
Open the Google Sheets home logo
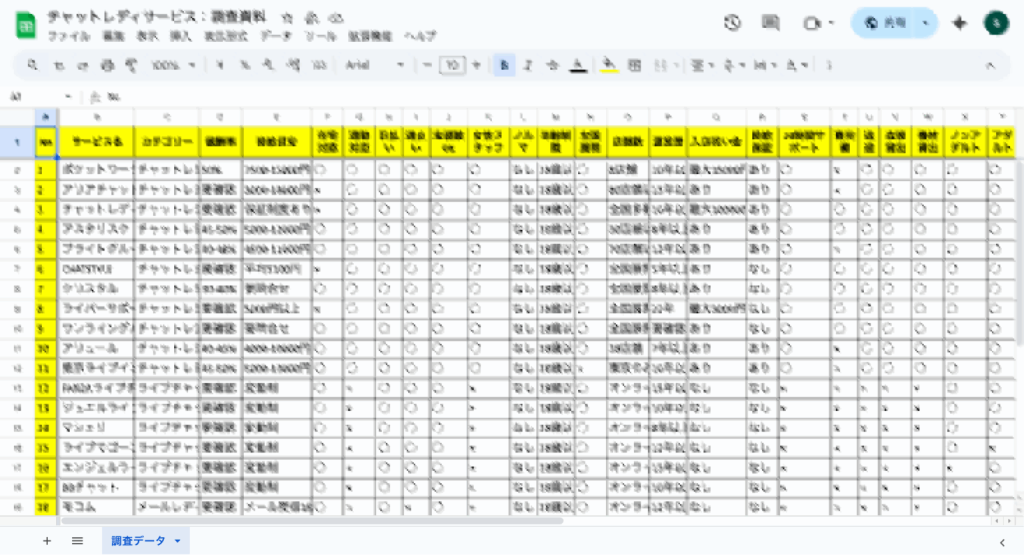pyautogui.click(x=26, y=26)
